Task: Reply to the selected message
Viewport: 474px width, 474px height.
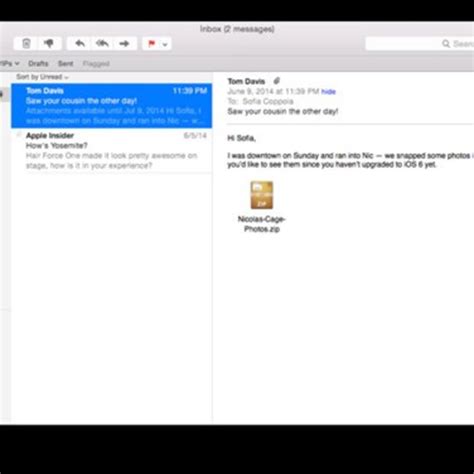Action: point(80,43)
